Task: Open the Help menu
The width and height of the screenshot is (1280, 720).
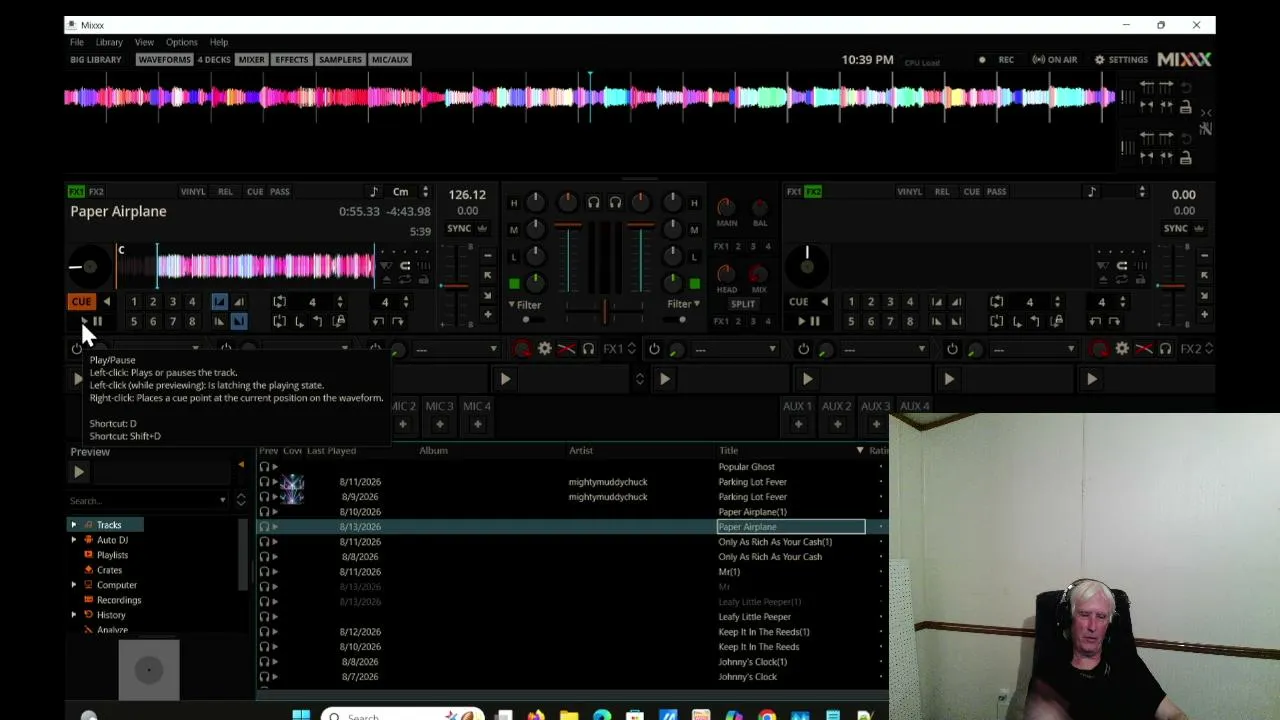Action: pyautogui.click(x=219, y=42)
